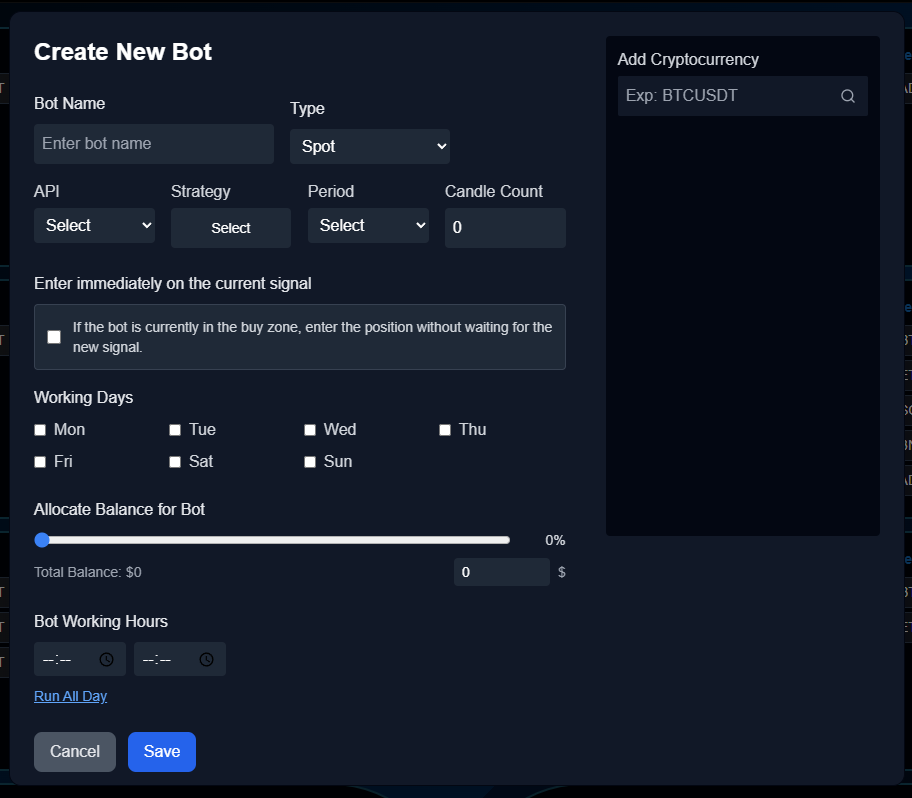The image size is (912, 798).
Task: Focus the end working hours time field
Action: click(180, 659)
